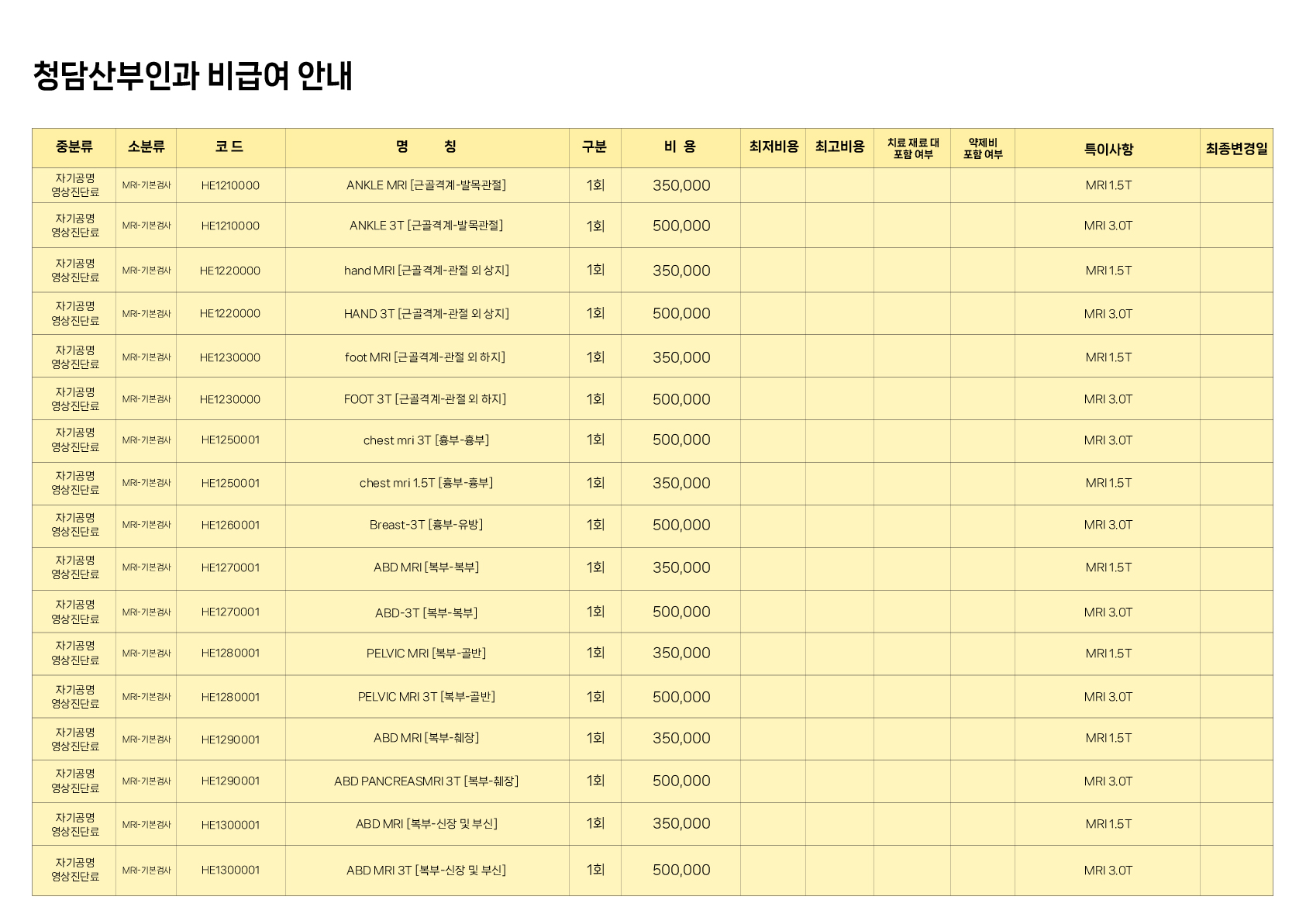Click 350,000 cost in PELVIC MRI [복부-골반] row

pyautogui.click(x=681, y=653)
